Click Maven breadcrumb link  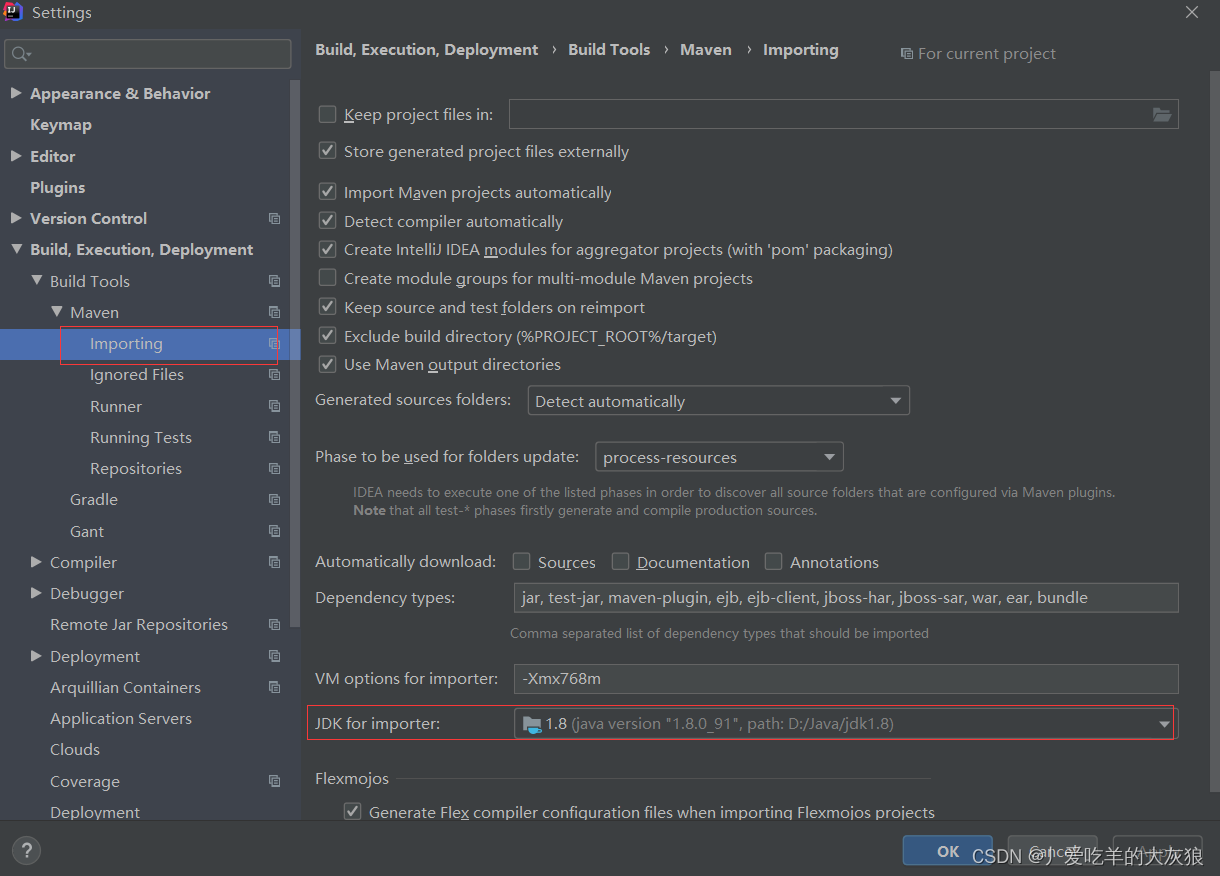(x=706, y=50)
